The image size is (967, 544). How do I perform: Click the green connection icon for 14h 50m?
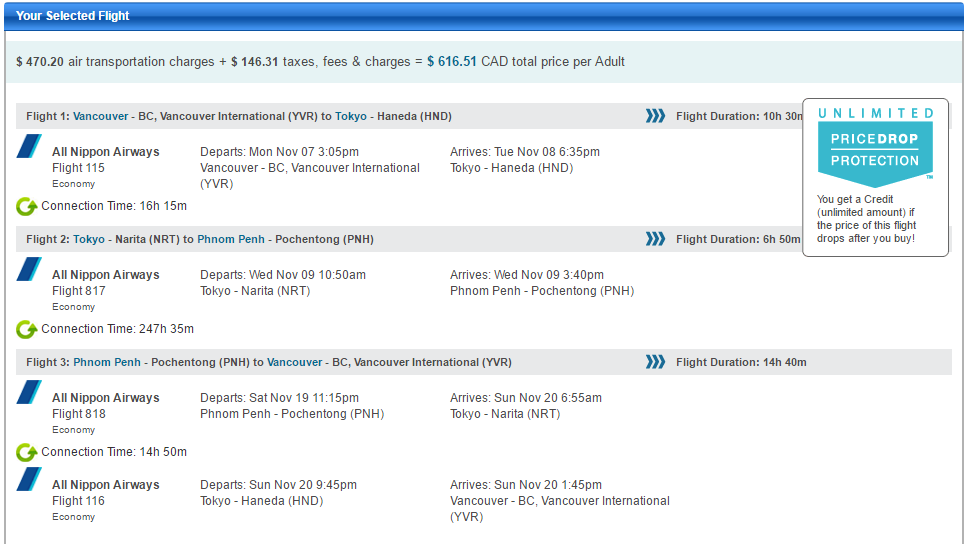pos(26,453)
